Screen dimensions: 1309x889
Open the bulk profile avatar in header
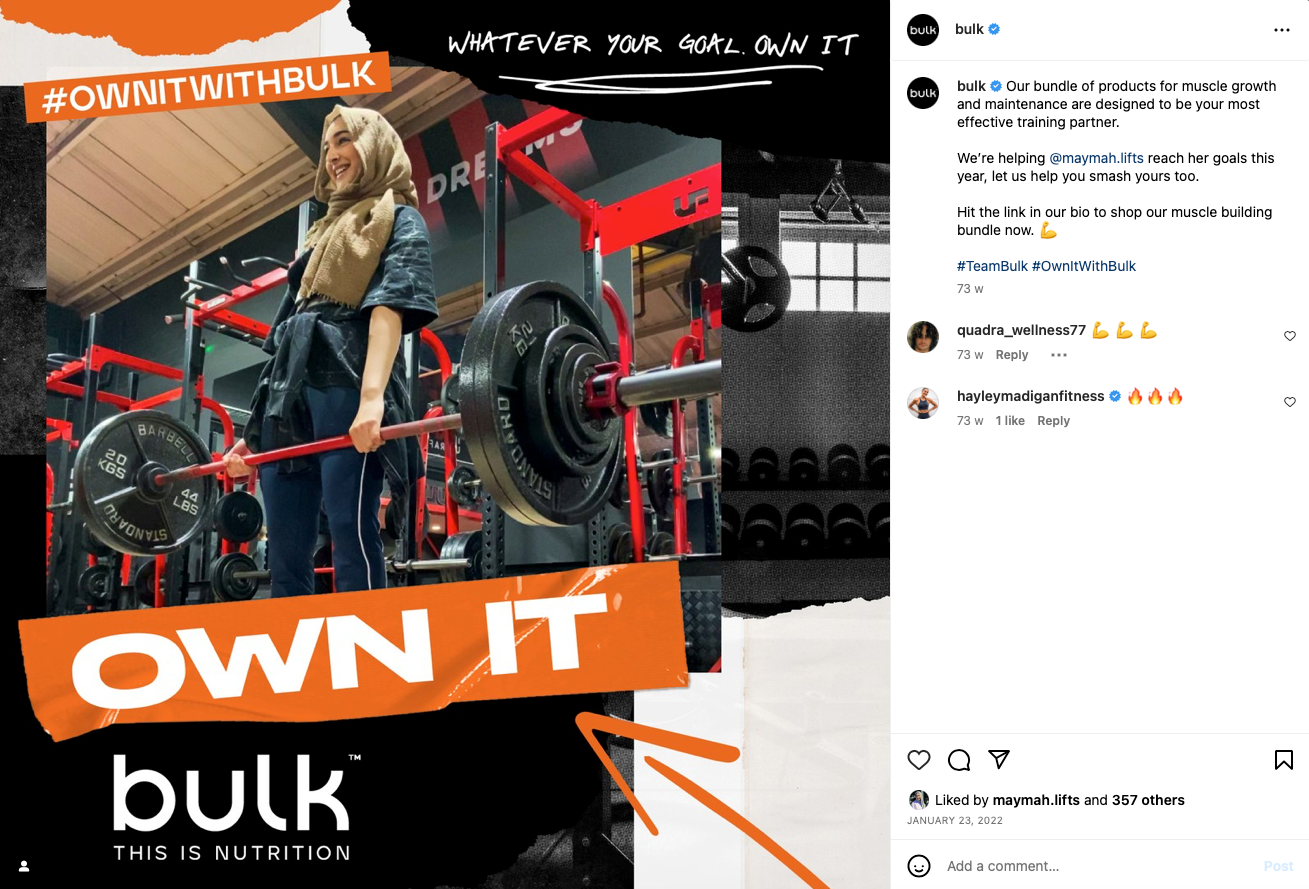[923, 30]
